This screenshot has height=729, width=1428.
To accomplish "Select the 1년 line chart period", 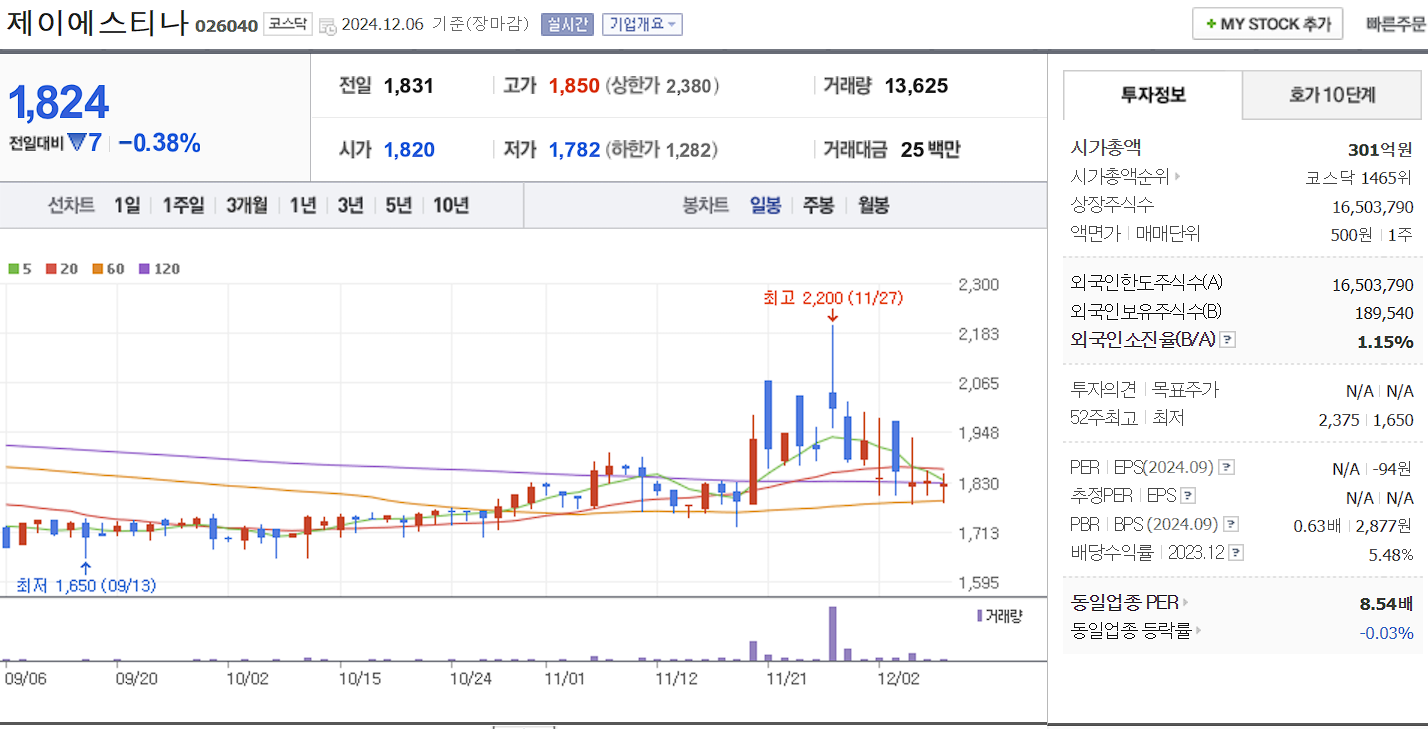I will [303, 206].
